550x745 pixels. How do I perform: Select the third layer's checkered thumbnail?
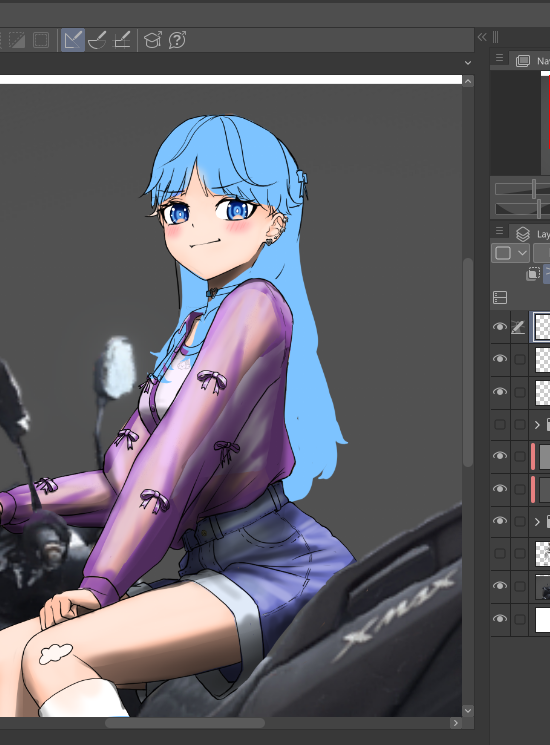point(542,392)
